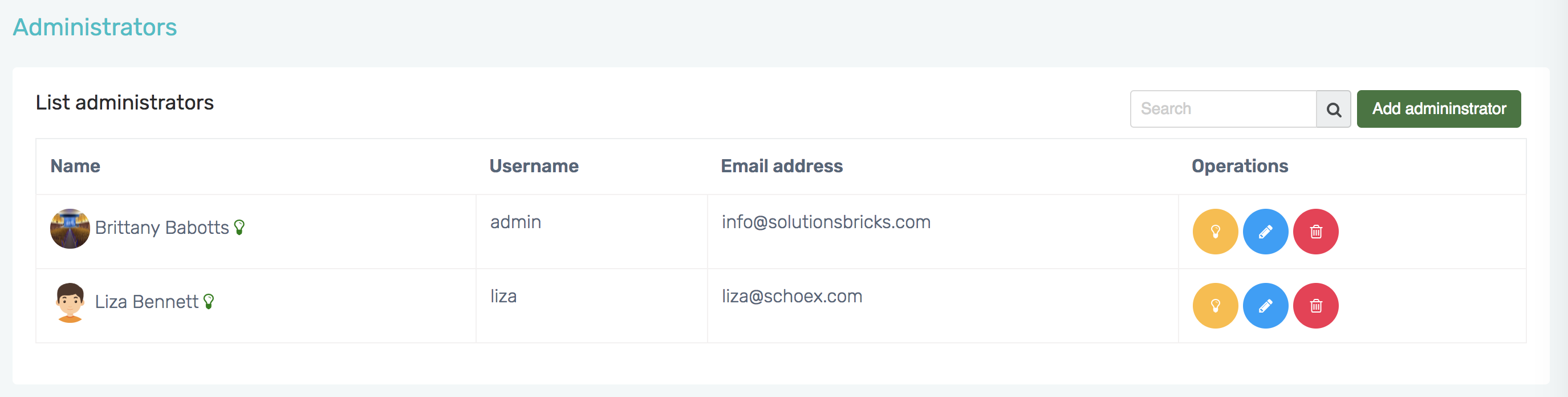Delete Brittany Babotts using trash icon
This screenshot has width=1568, height=397.
(1315, 232)
